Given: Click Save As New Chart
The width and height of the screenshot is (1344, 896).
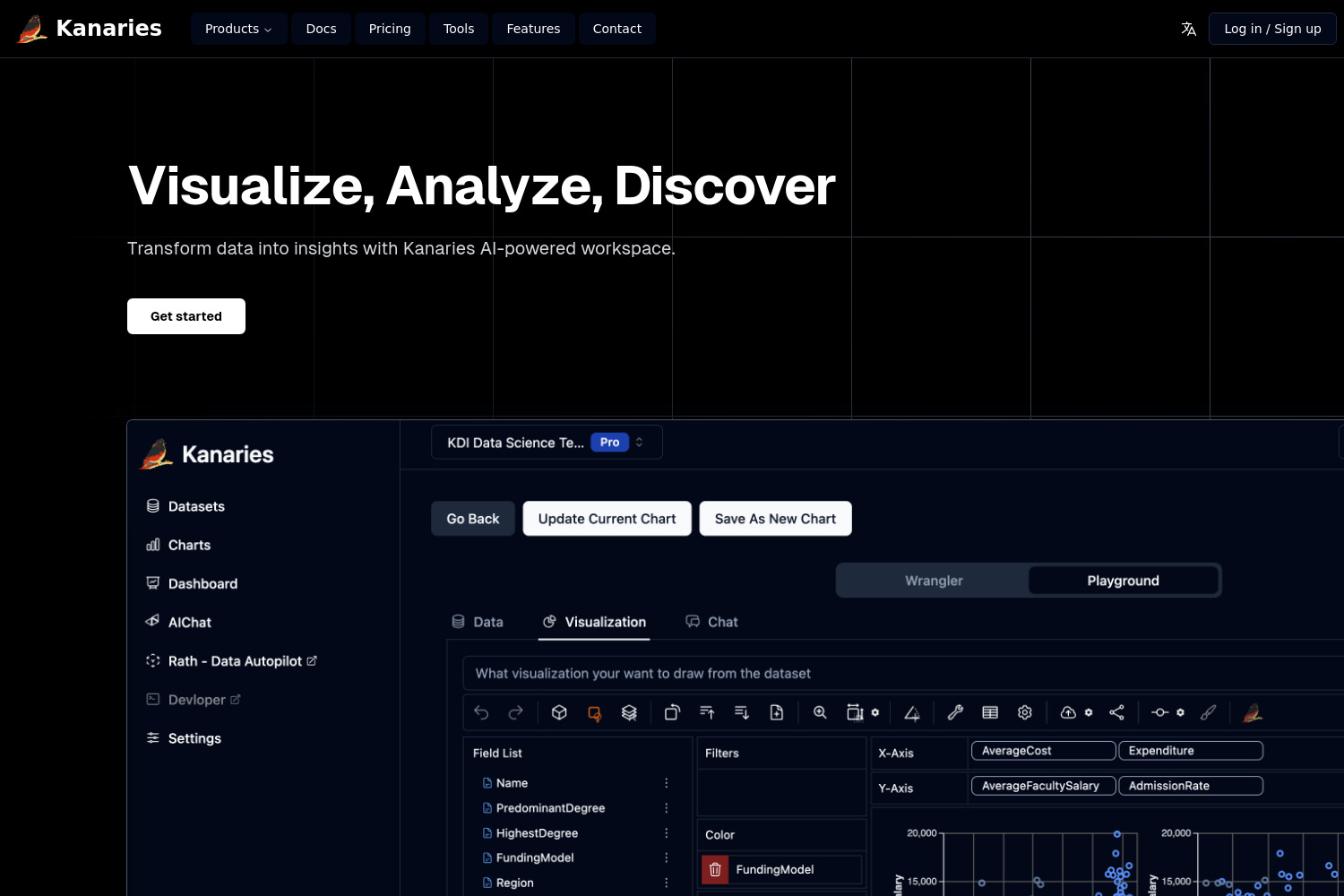Looking at the screenshot, I should click(x=775, y=519).
